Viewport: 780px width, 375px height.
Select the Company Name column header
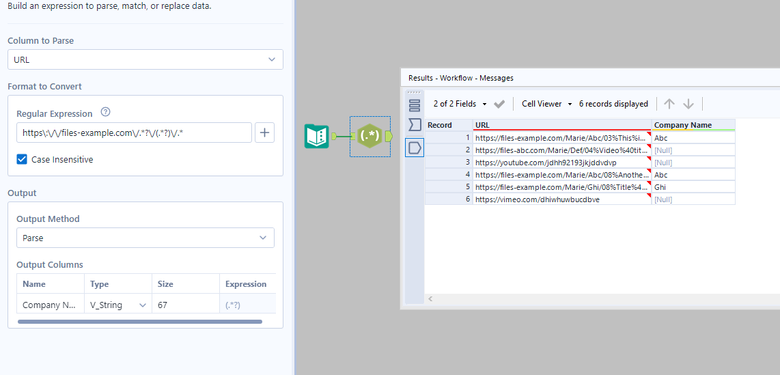tap(693, 125)
